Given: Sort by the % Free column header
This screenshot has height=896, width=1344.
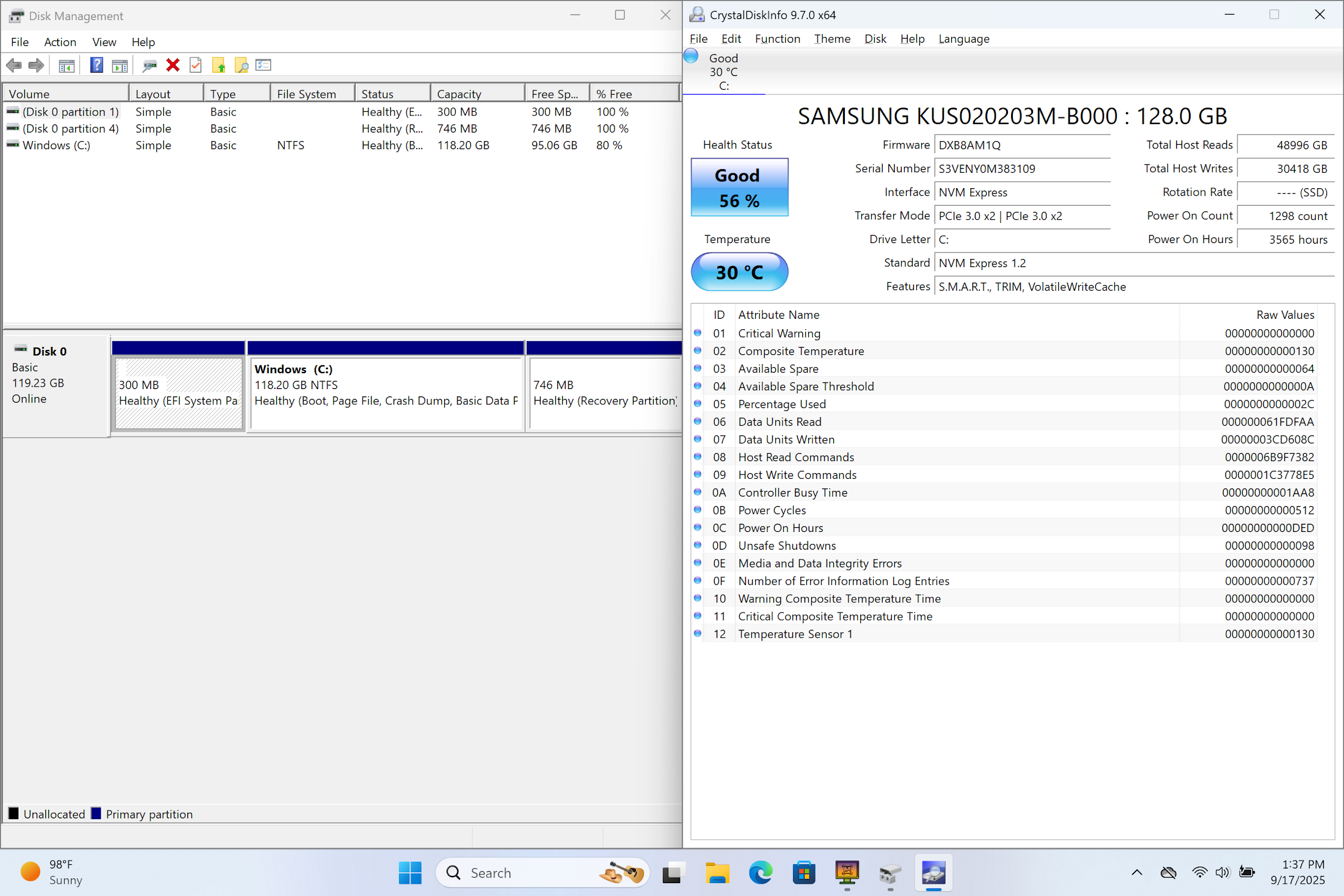Looking at the screenshot, I should point(634,93).
